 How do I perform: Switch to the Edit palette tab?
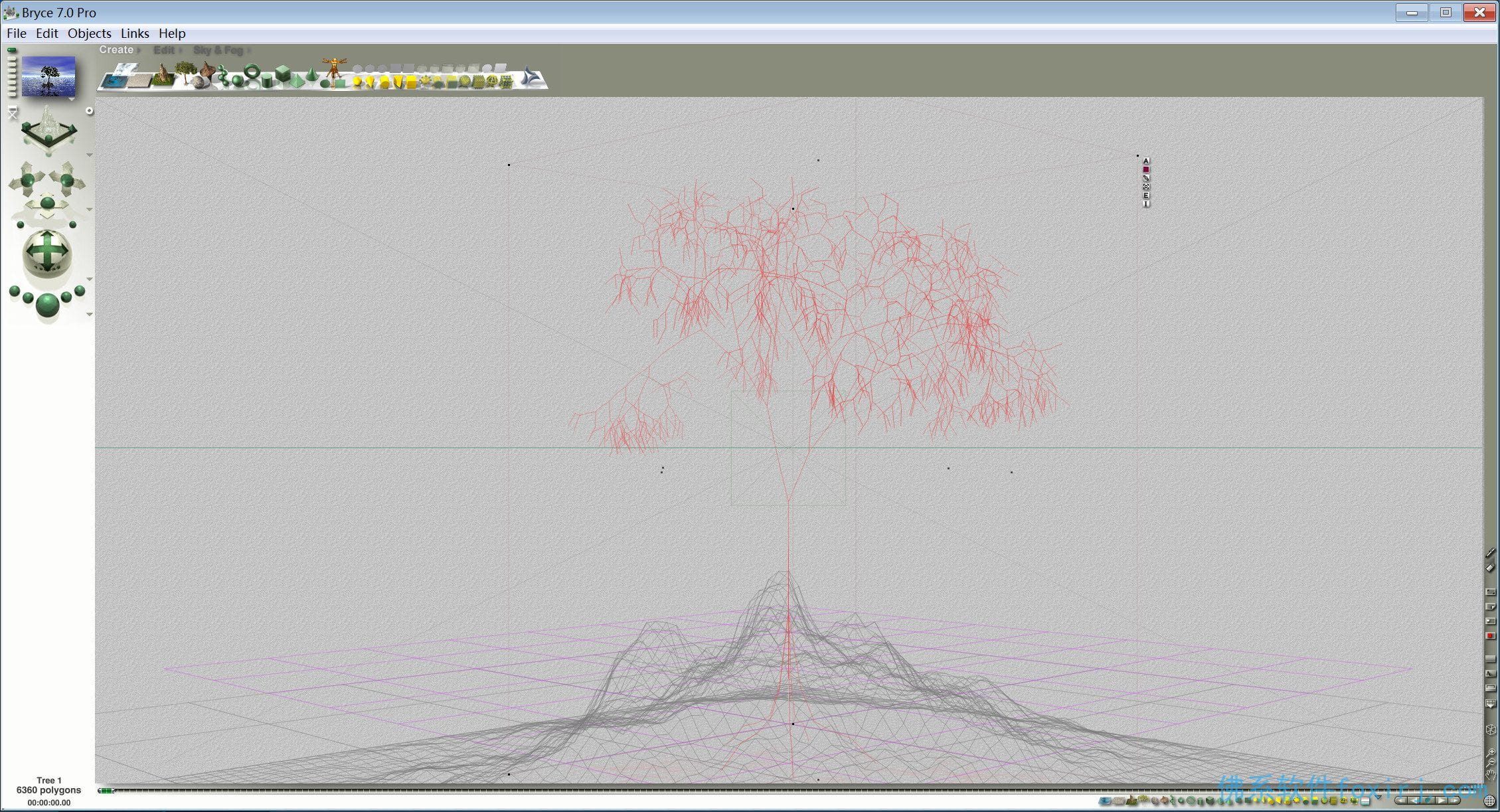tap(164, 50)
